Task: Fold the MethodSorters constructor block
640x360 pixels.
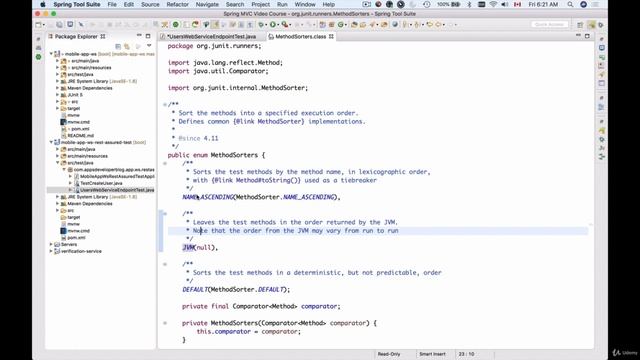Action: (x=165, y=323)
